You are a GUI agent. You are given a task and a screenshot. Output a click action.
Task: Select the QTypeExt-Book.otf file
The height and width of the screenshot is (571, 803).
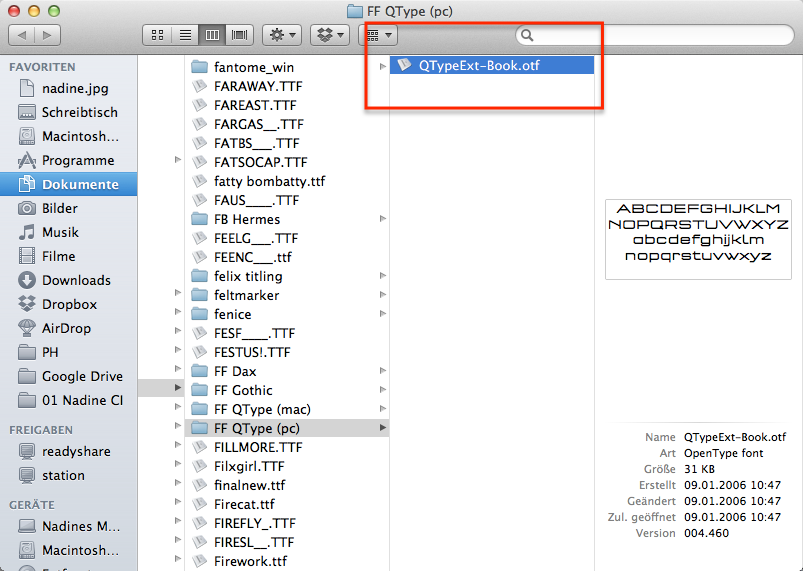[x=493, y=66]
